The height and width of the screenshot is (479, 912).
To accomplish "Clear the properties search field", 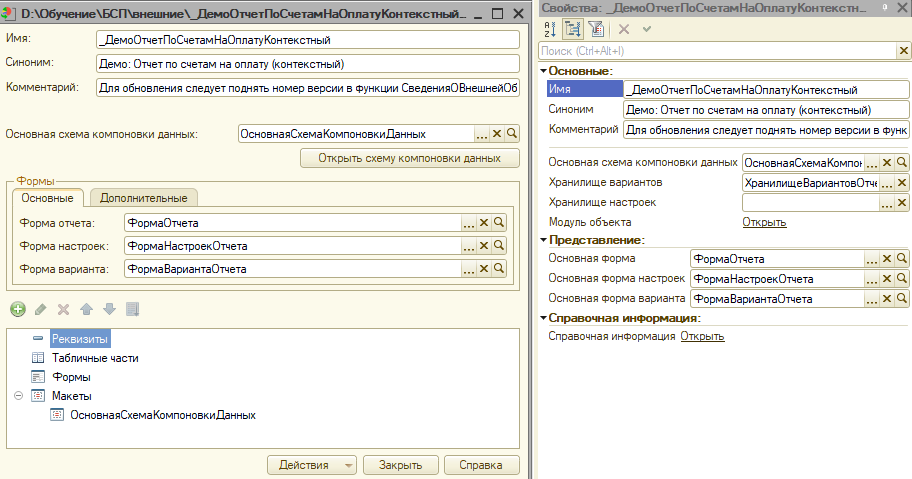I will tap(901, 50).
